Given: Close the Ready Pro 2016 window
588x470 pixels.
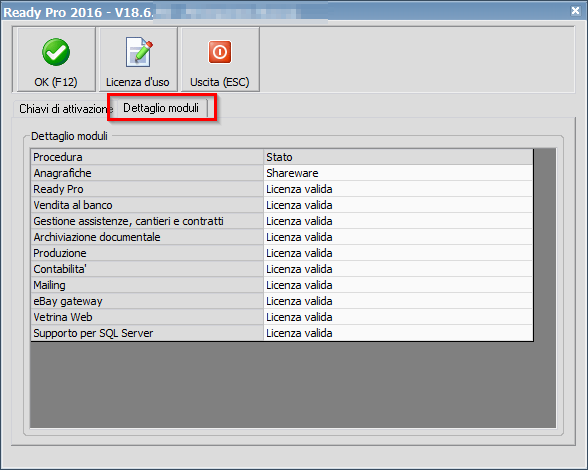Looking at the screenshot, I should pyautogui.click(x=575, y=11).
